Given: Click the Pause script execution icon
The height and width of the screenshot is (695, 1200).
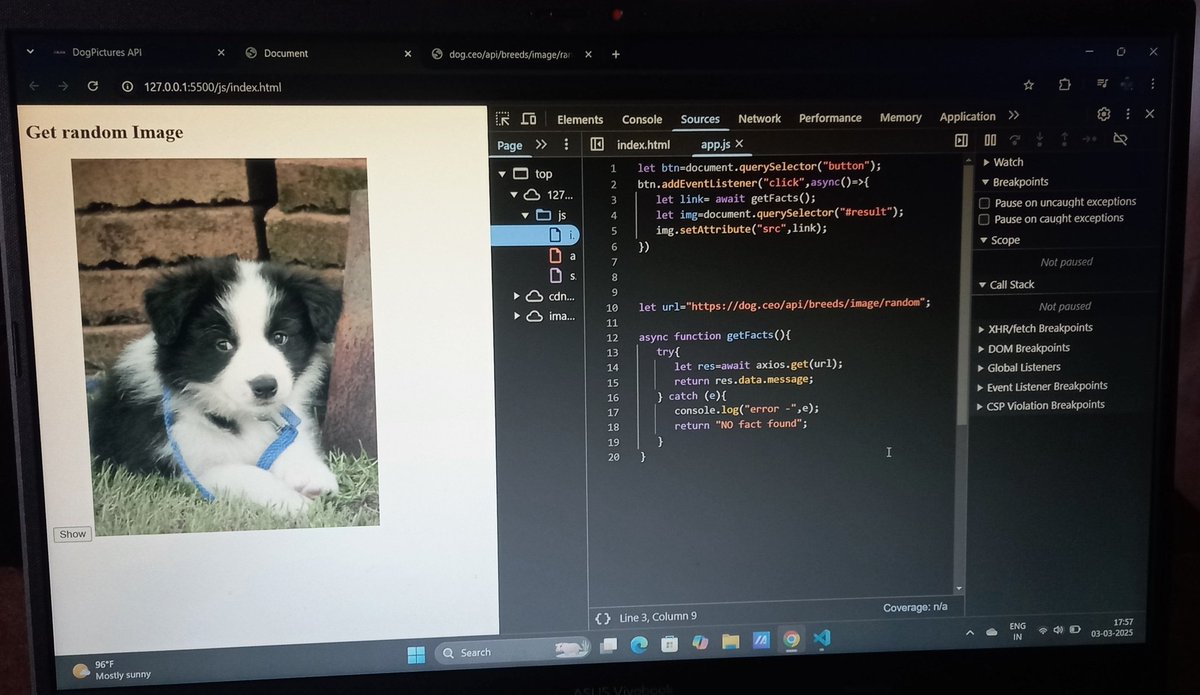Looking at the screenshot, I should pos(991,140).
